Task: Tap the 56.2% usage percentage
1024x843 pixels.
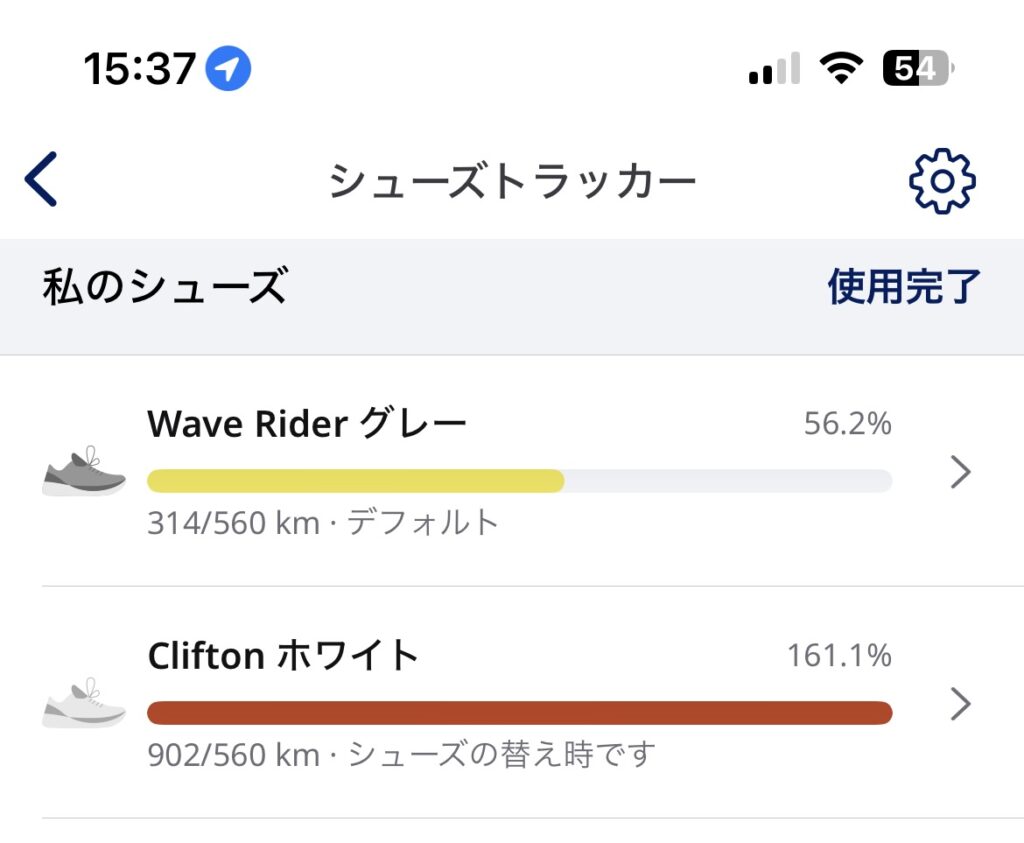Action: coord(847,424)
